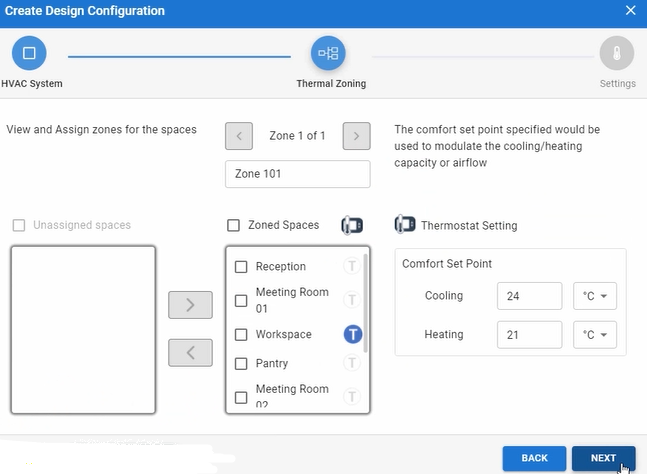
Task: Toggle thermostat icon for Workspace
Action: point(352,335)
